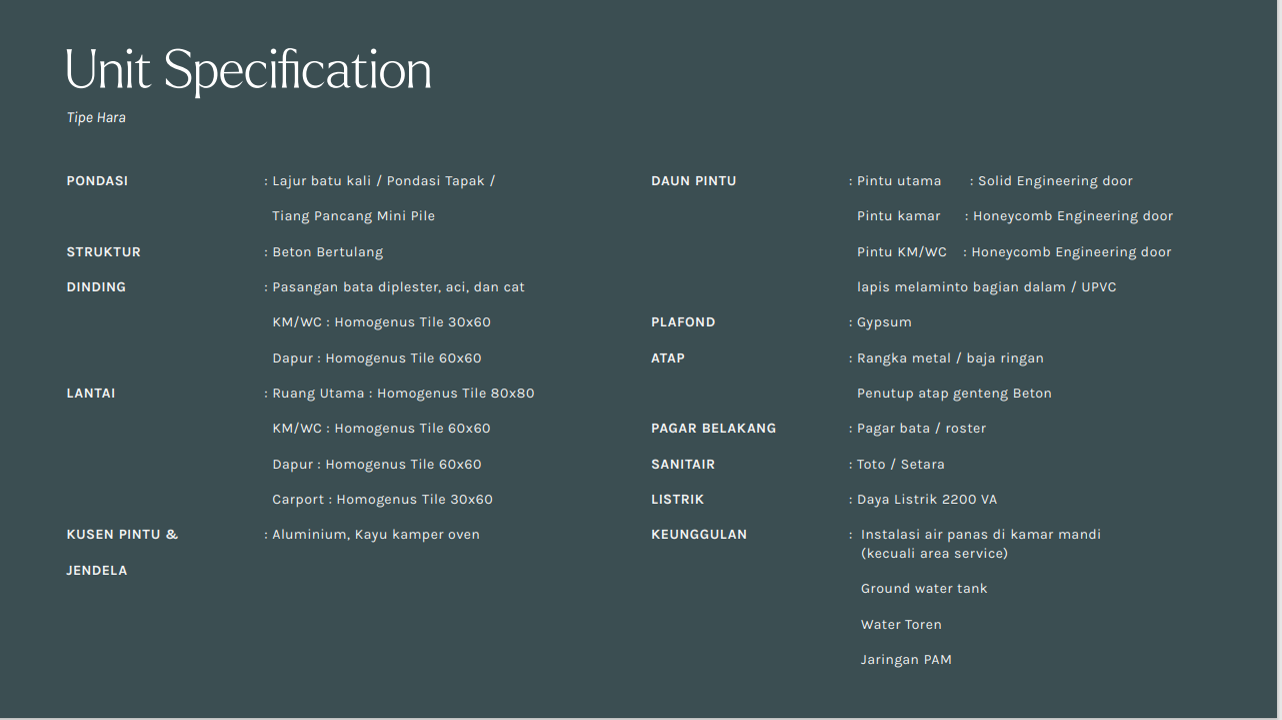Click the Pasangan bata diplester line
The width and height of the screenshot is (1282, 720).
coord(398,287)
